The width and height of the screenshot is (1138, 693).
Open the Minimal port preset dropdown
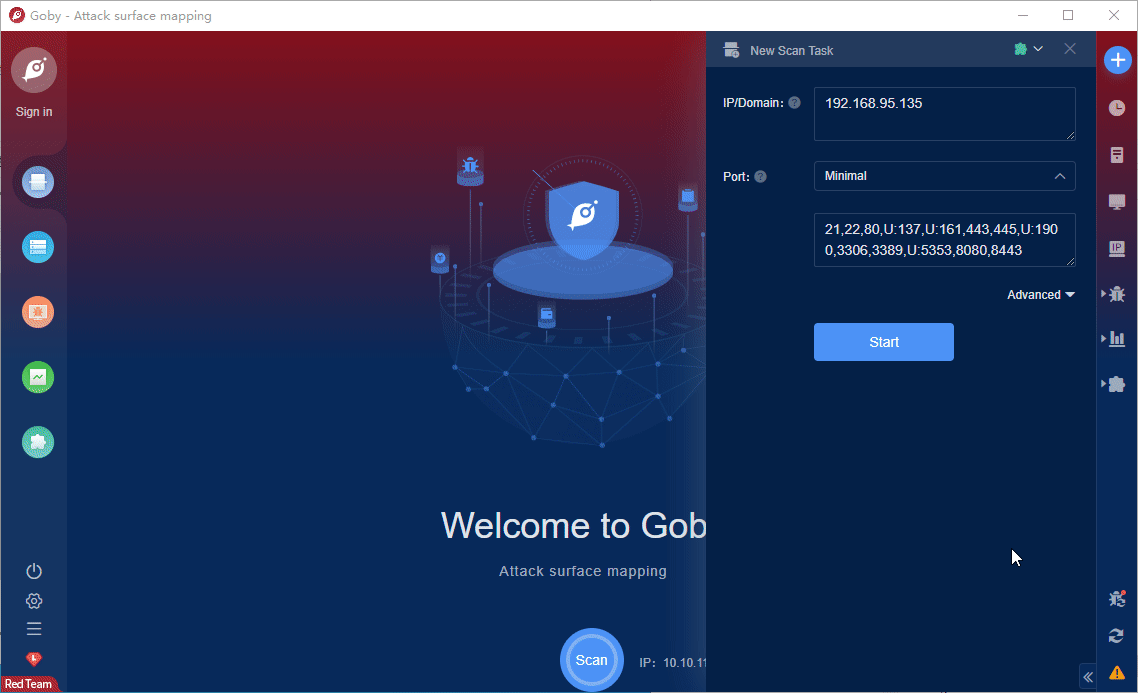[x=944, y=176]
